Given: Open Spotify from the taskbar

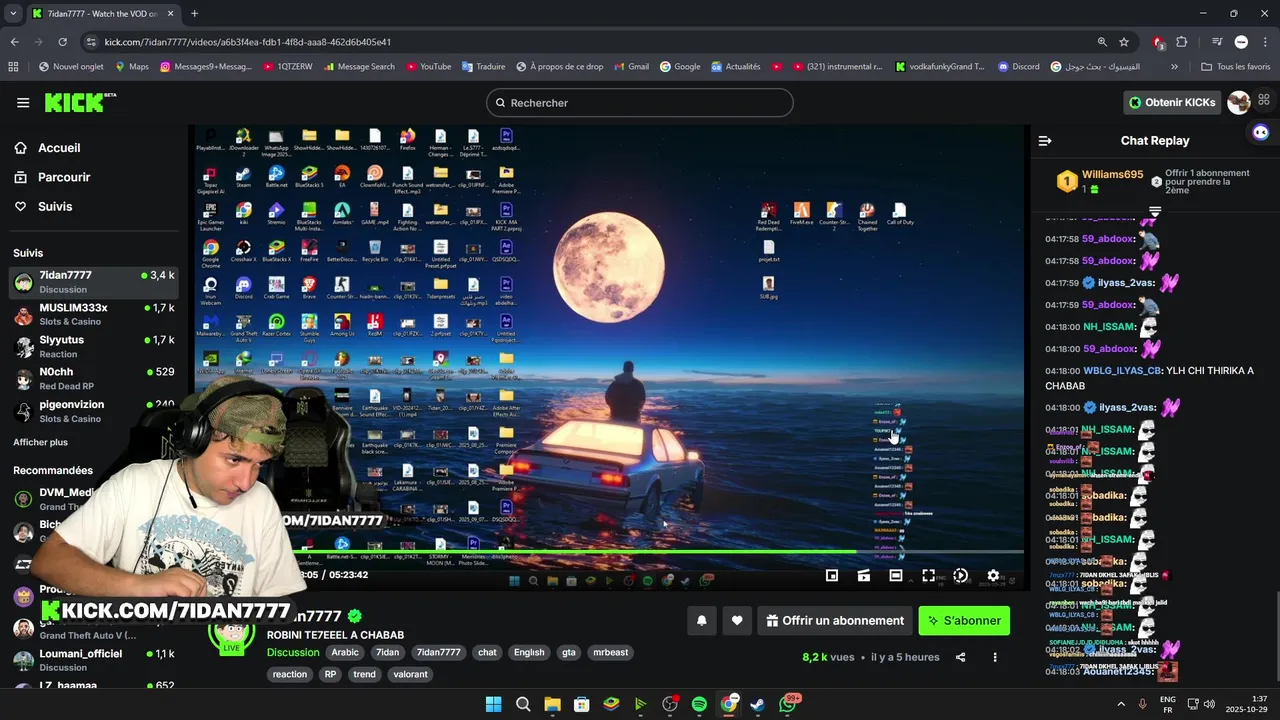Looking at the screenshot, I should point(699,704).
